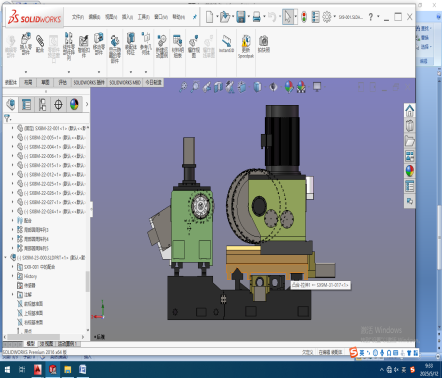This screenshot has width=442, height=378.
Task: Toggle the hide/show items eye icon
Action: click(x=273, y=87)
